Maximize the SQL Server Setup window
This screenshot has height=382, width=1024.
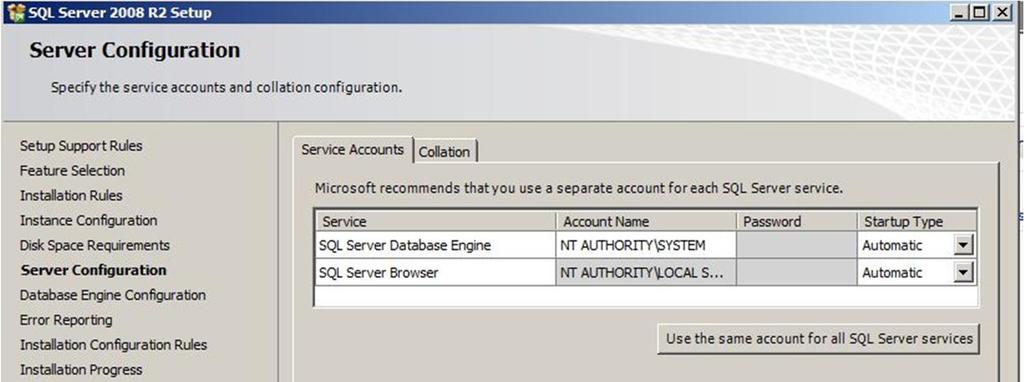tap(980, 12)
